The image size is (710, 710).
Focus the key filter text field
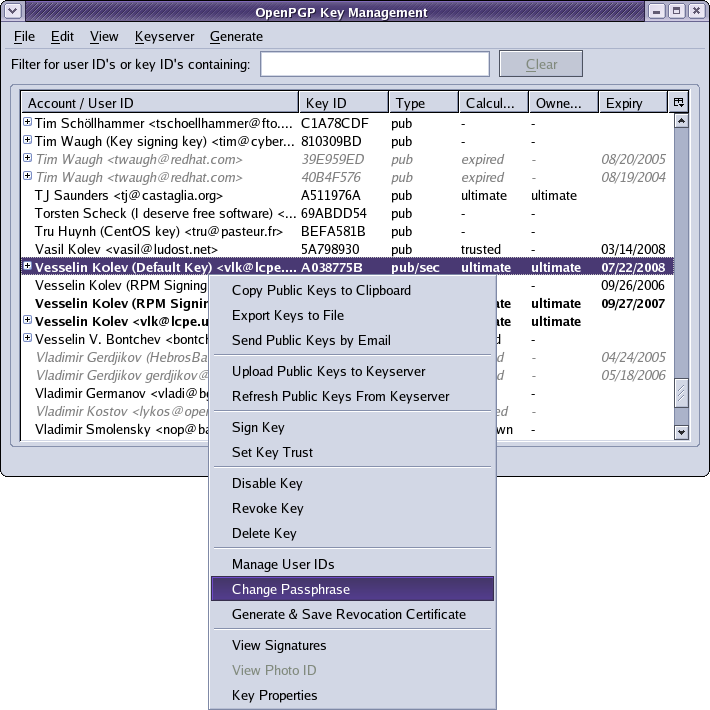click(374, 64)
